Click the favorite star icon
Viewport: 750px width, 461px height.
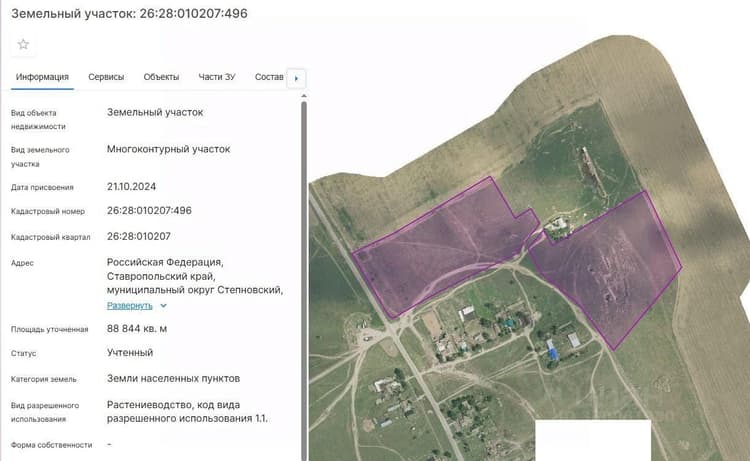point(23,44)
